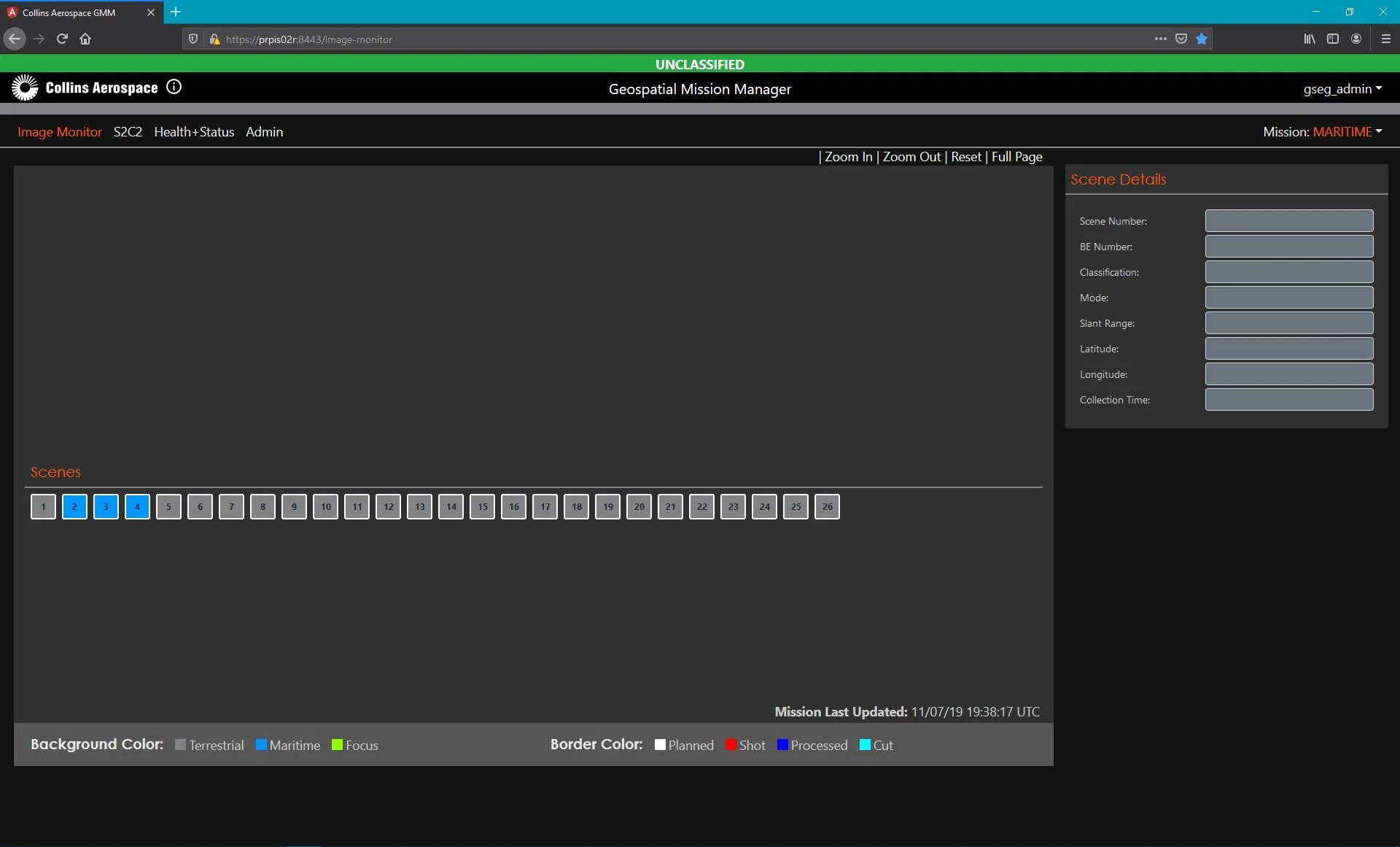Select maritime scene 4 tile
Viewport: 1400px width, 847px height.
point(137,507)
